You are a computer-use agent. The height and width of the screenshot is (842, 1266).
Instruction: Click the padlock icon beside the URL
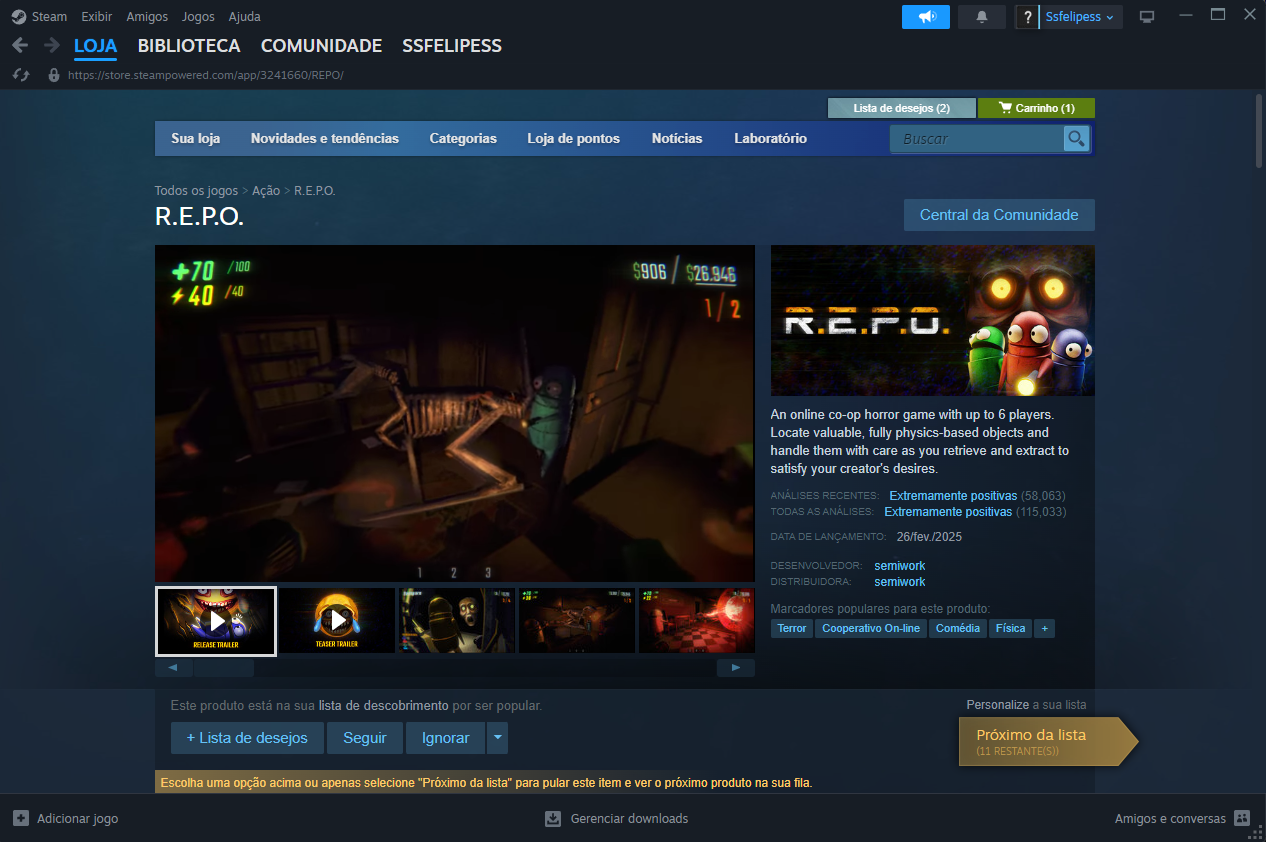[54, 75]
